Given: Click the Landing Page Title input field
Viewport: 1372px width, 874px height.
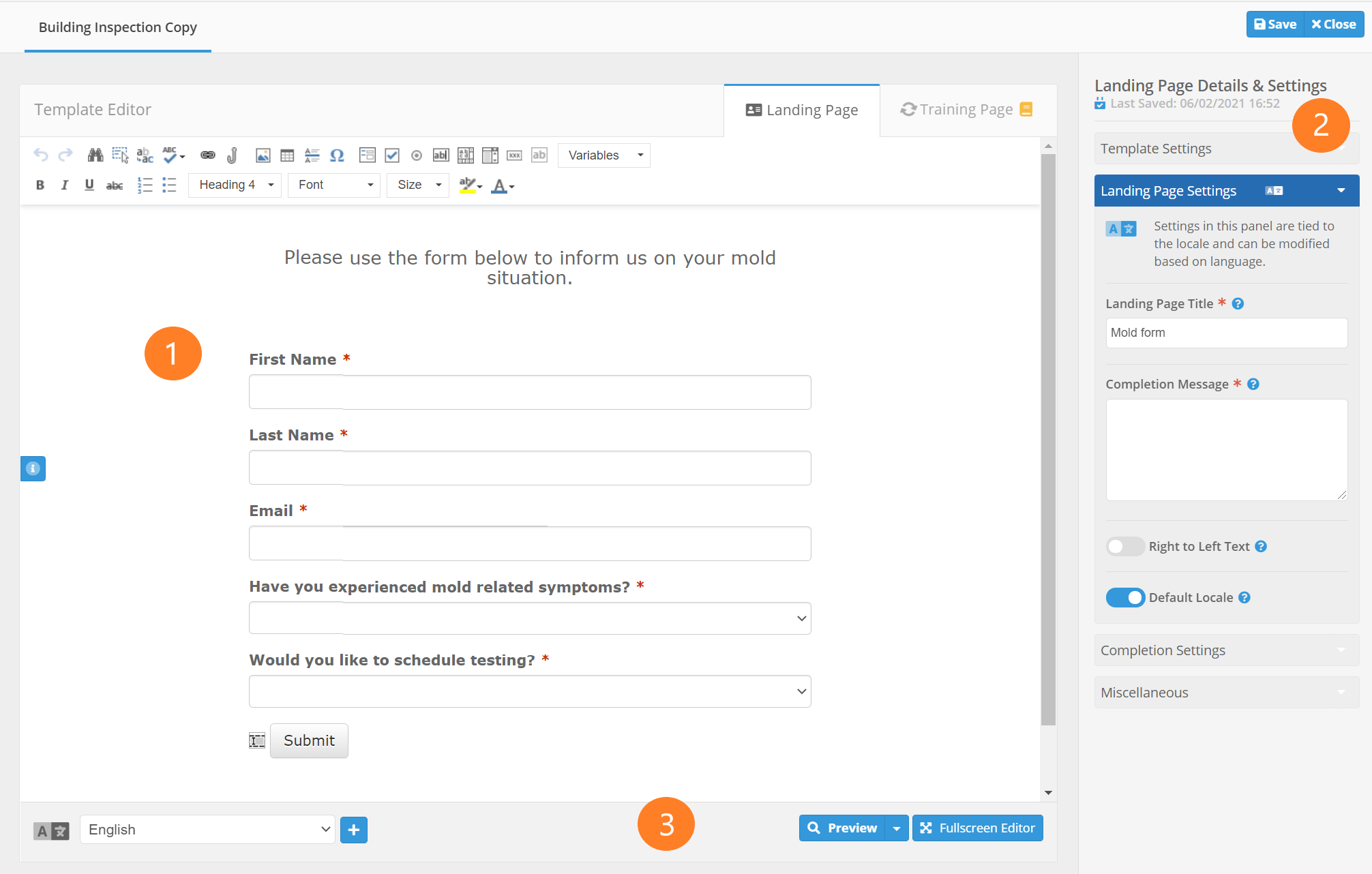Looking at the screenshot, I should pos(1225,333).
